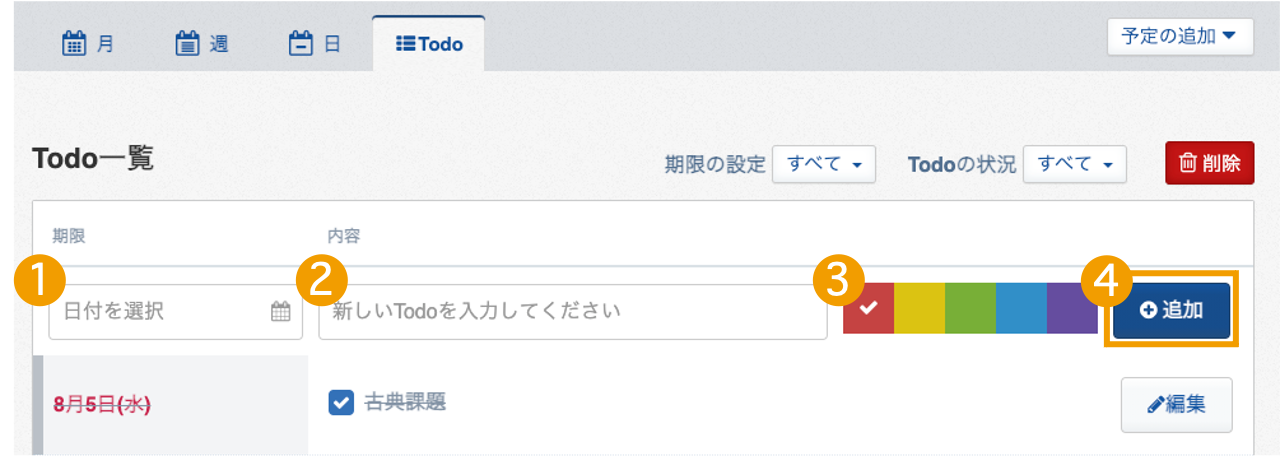Viewport: 1281px width, 456px height.
Task: Expand the 予定の追加 dropdown
Action: 1180,37
